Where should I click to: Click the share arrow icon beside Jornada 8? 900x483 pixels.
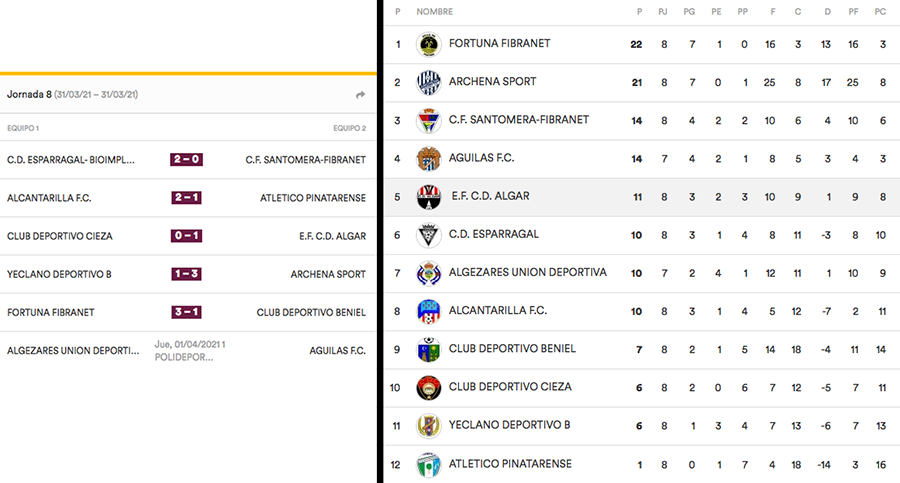click(x=360, y=95)
